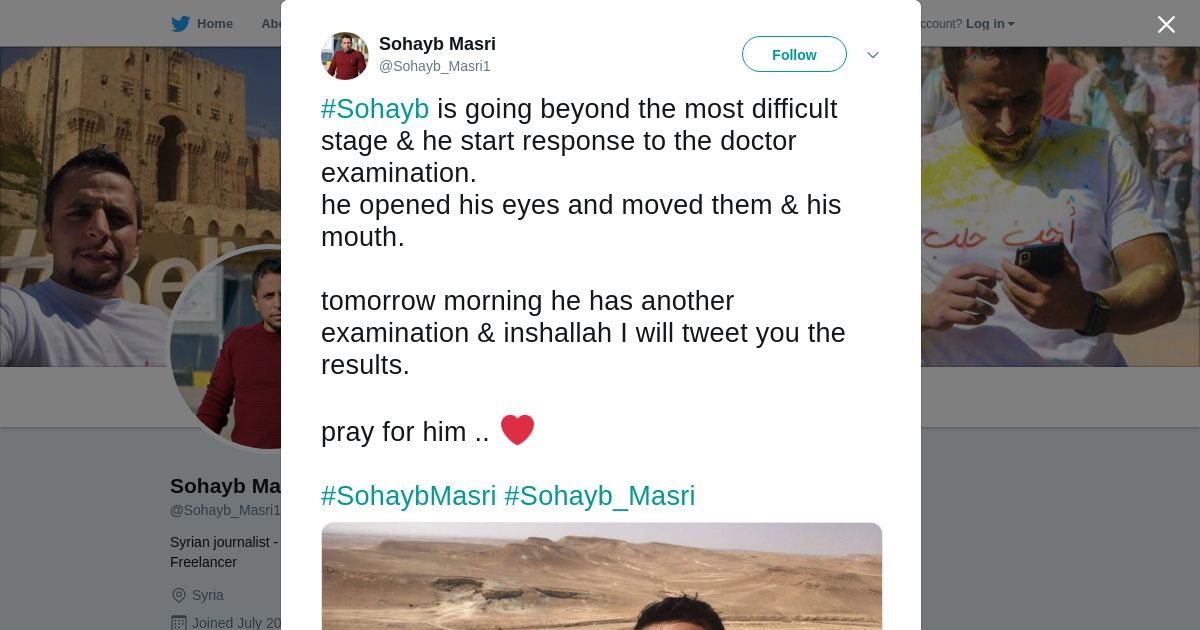
Task: Open the small avatar in tweet header
Action: click(345, 55)
